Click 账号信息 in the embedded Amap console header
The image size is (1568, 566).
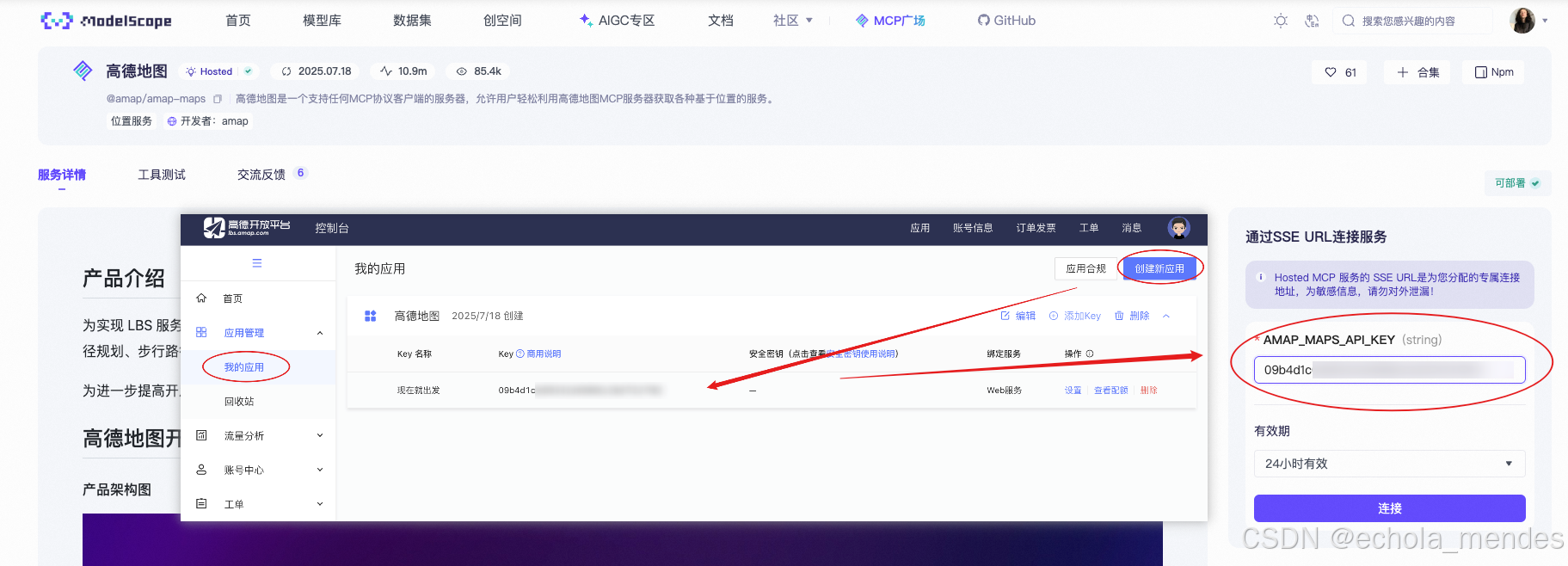[x=973, y=228]
